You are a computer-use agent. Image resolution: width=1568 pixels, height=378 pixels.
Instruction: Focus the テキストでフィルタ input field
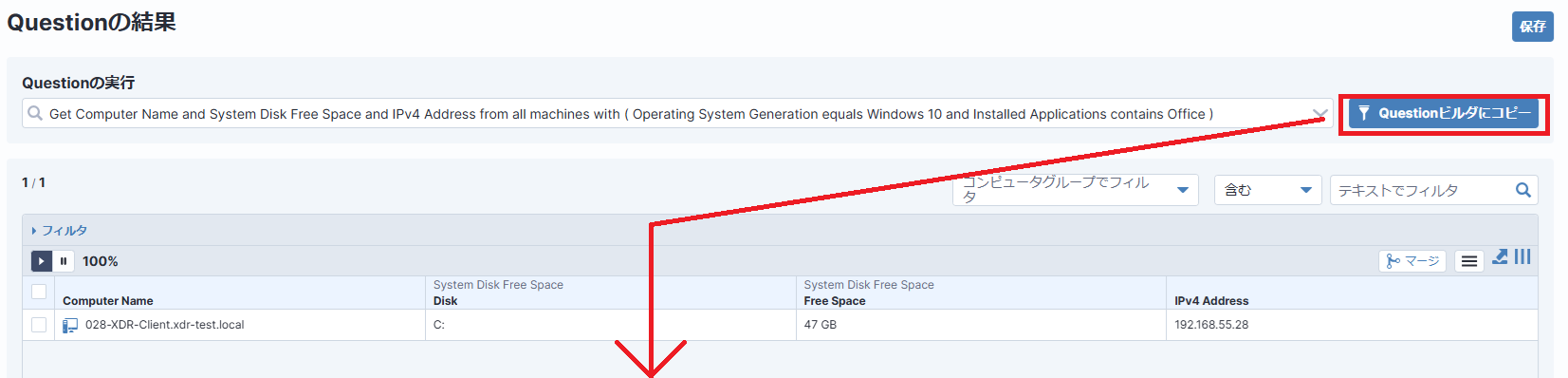[x=1421, y=190]
